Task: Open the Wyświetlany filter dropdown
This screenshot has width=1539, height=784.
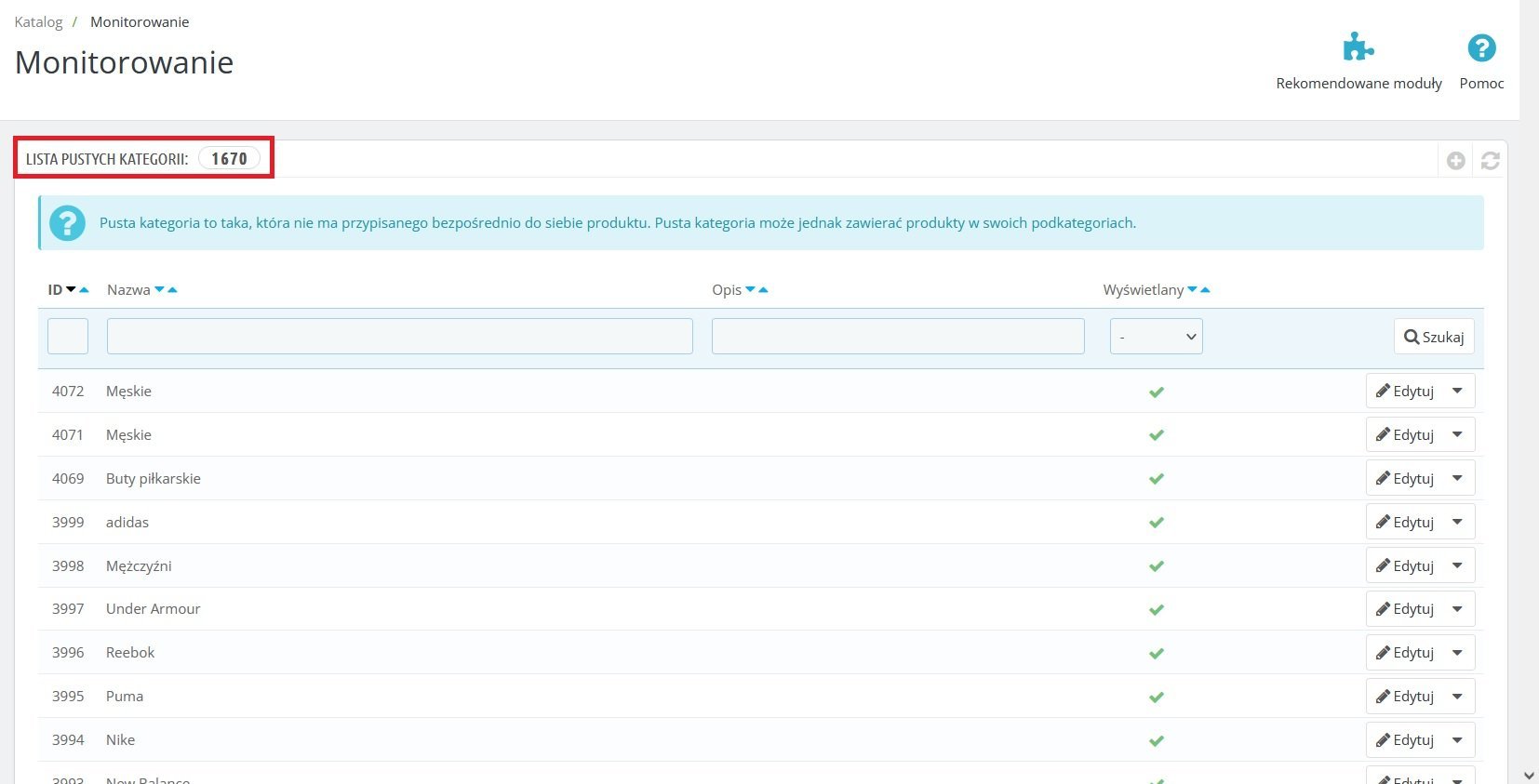Action: (1156, 337)
